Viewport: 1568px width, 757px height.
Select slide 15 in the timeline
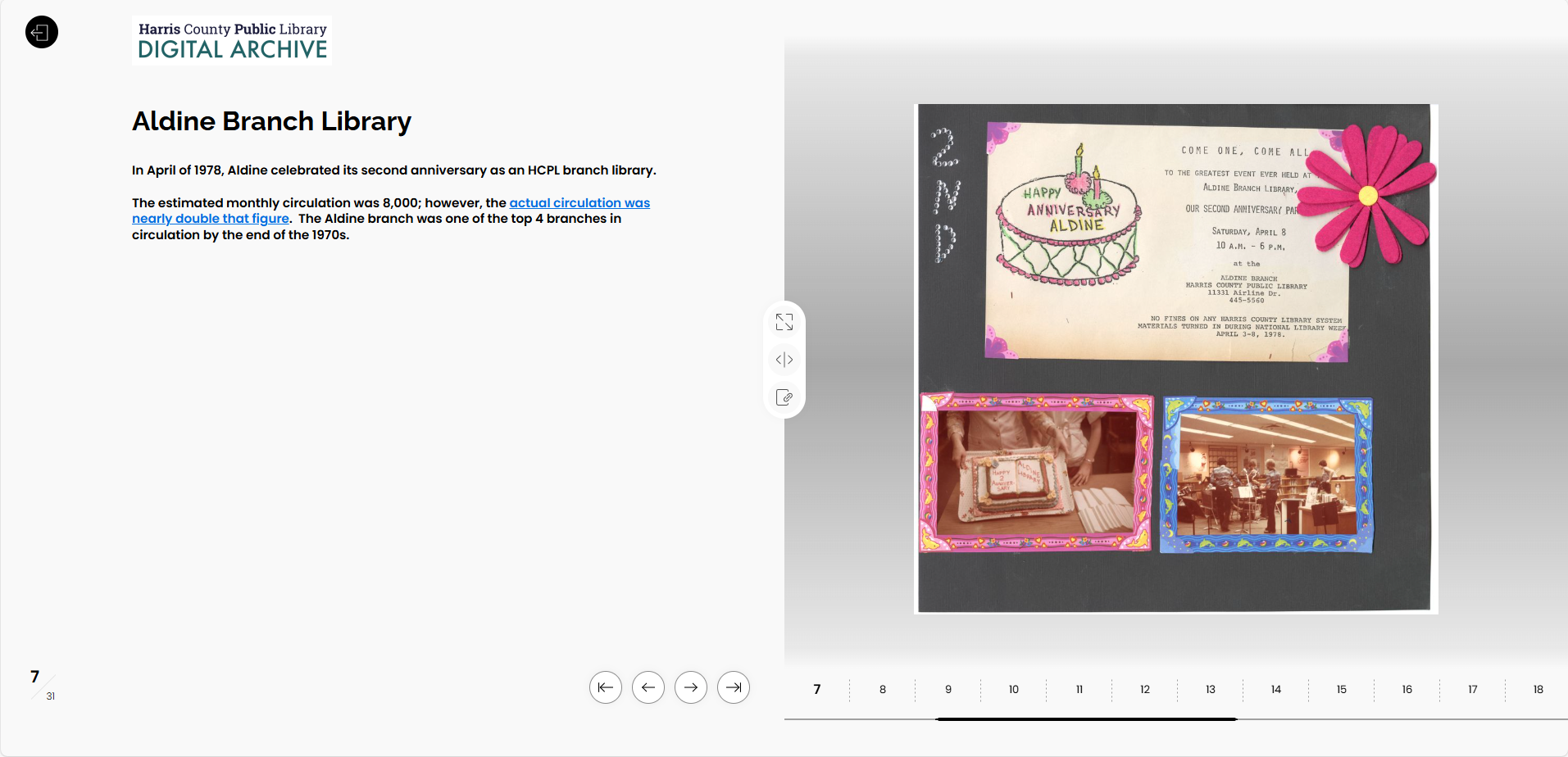coord(1342,690)
